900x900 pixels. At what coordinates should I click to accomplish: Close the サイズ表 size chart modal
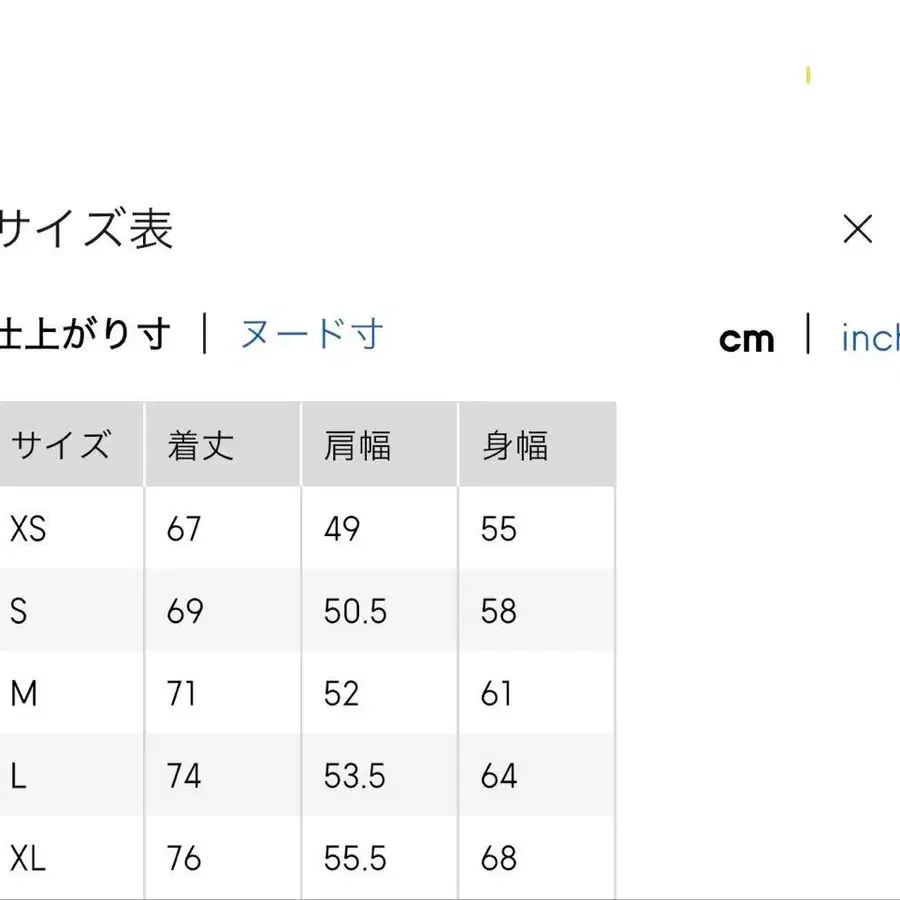pyautogui.click(x=858, y=230)
